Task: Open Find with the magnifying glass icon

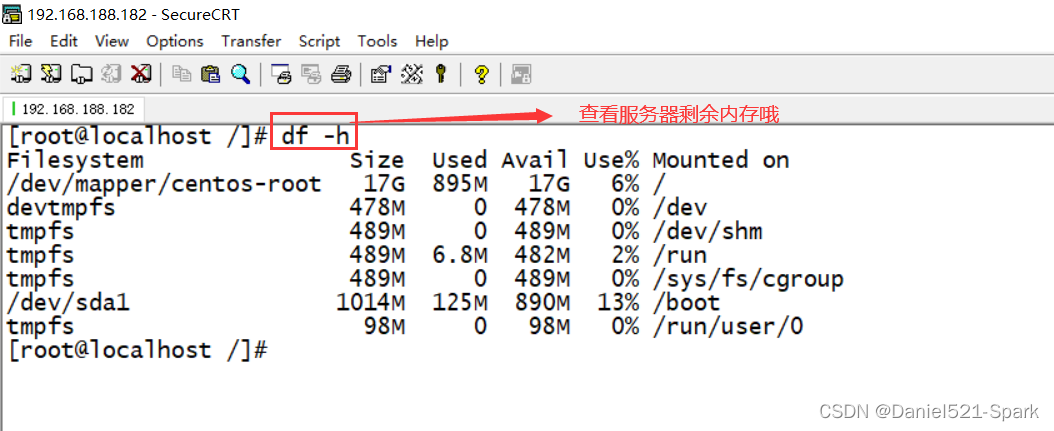Action: click(x=240, y=73)
